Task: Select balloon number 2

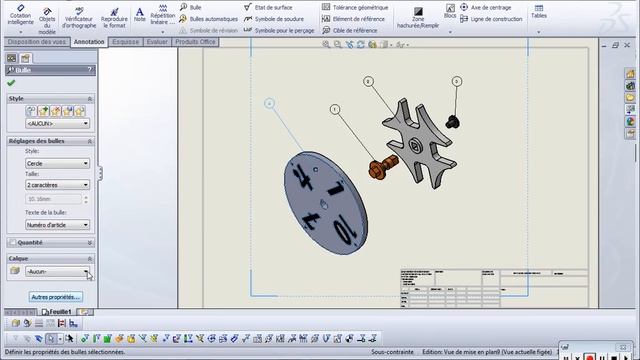Action: coord(368,82)
